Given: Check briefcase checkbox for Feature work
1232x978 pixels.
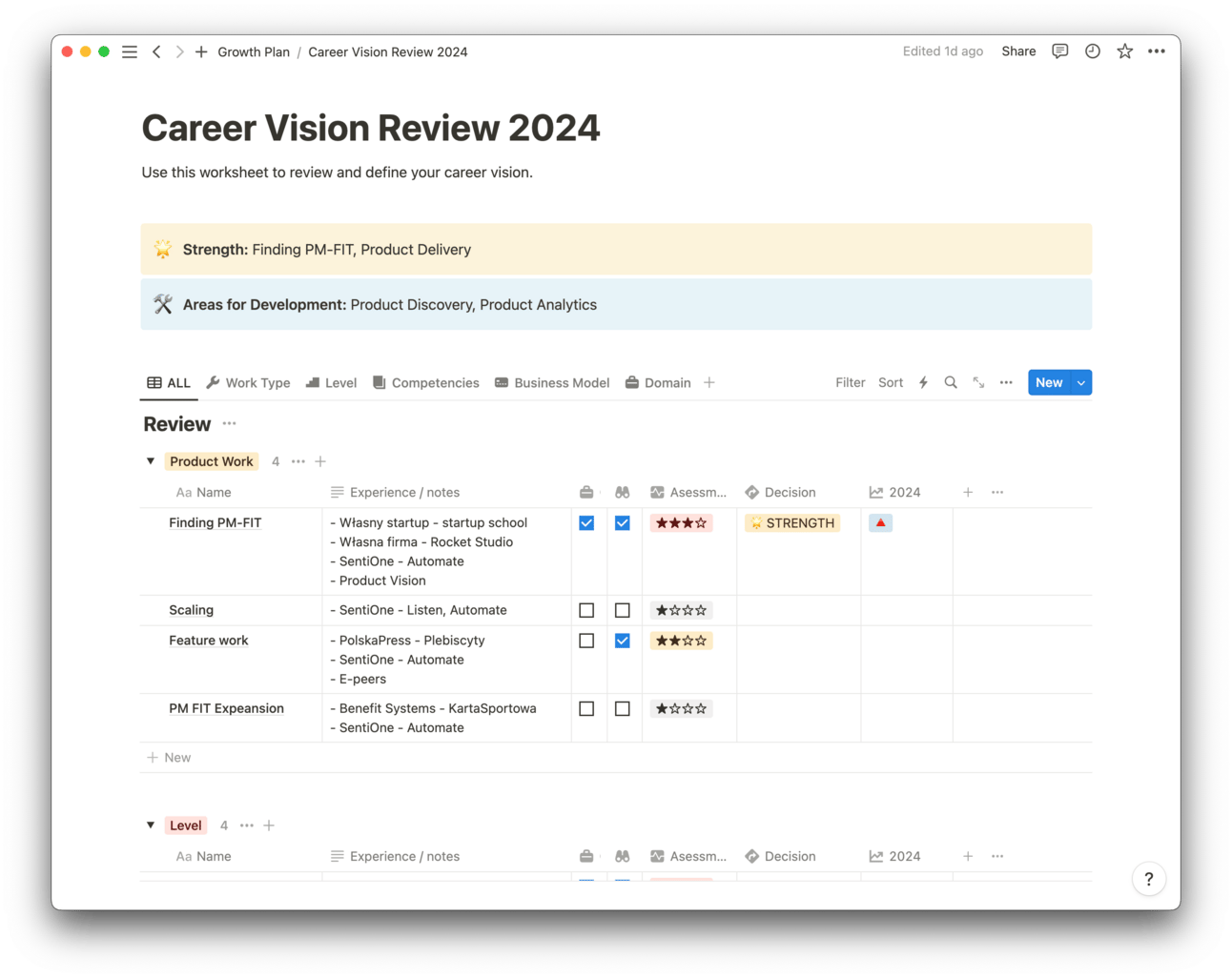Looking at the screenshot, I should [x=586, y=641].
